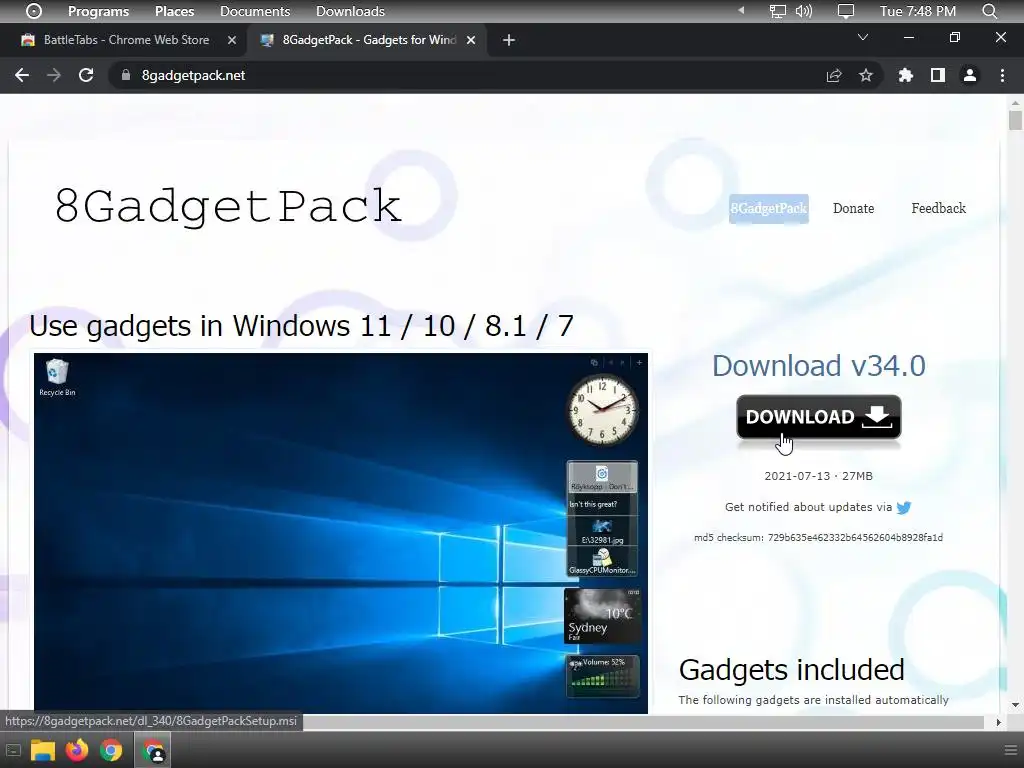Focus the address bar 8gadgetpack.net
This screenshot has width=1024, height=768.
click(x=193, y=75)
